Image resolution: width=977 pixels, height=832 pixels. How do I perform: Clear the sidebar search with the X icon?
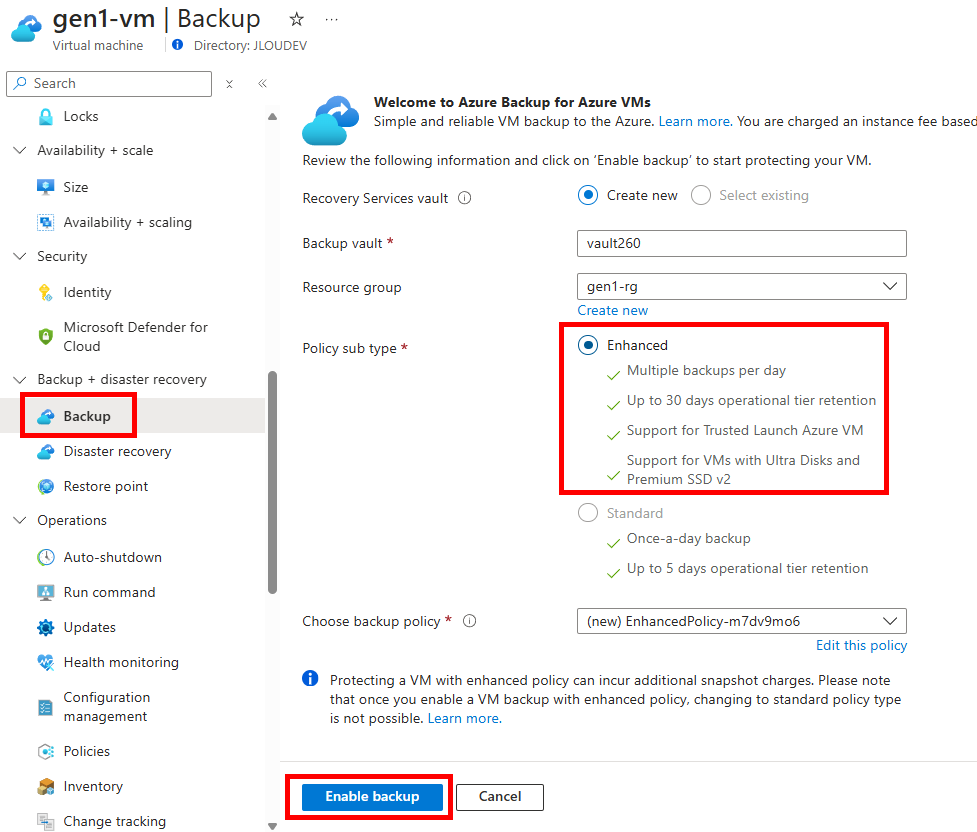pos(229,84)
